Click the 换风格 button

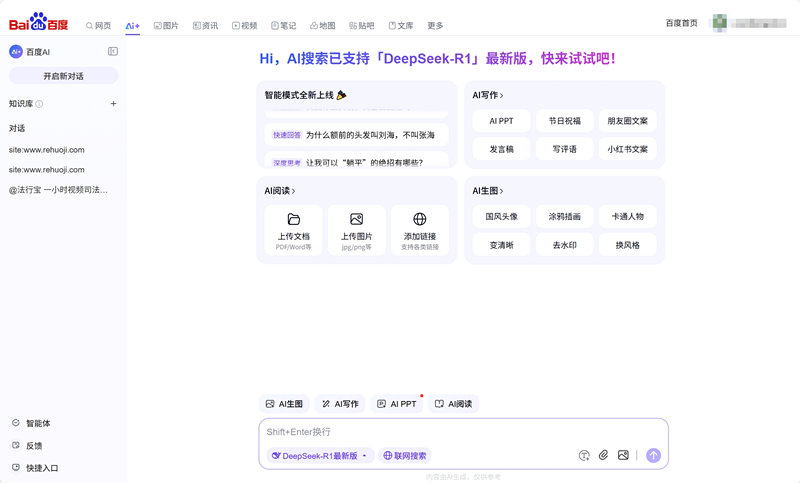coord(628,245)
